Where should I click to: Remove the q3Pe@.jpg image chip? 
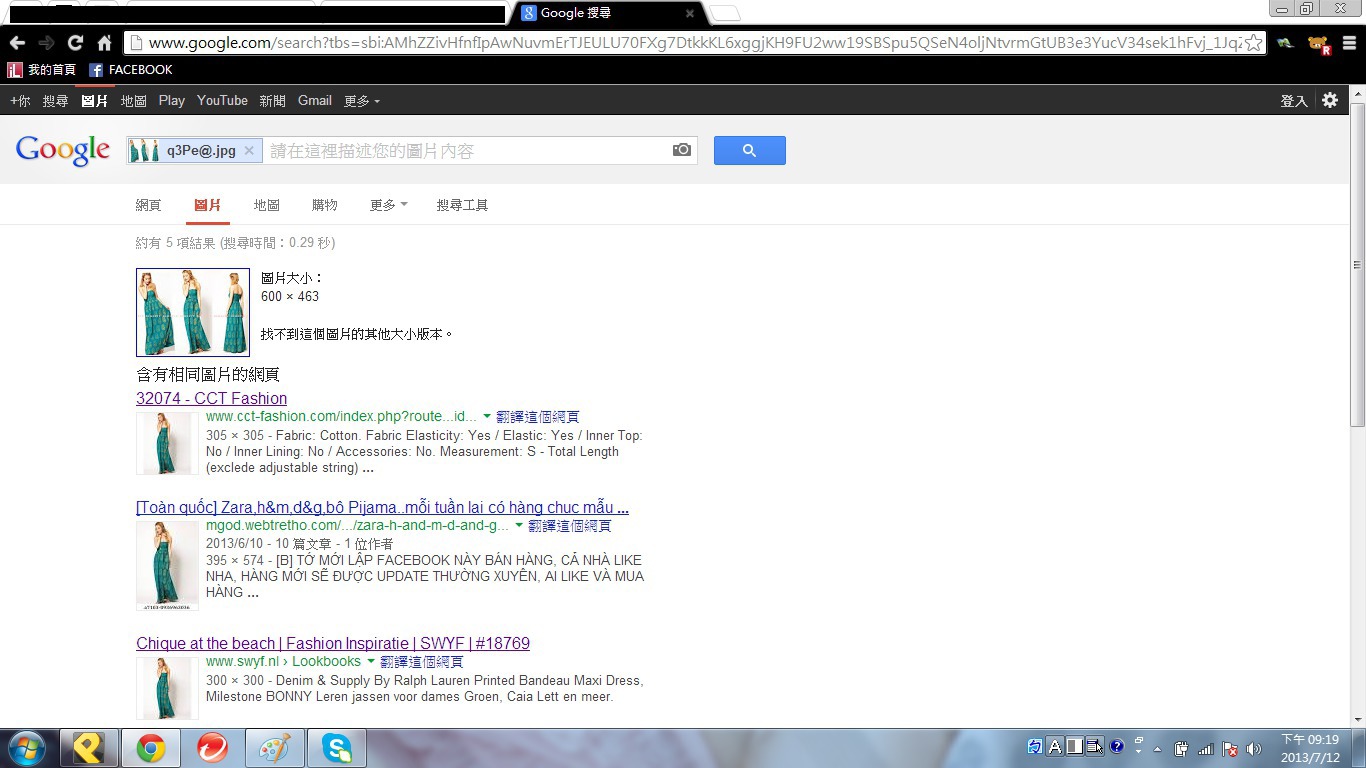click(x=249, y=150)
